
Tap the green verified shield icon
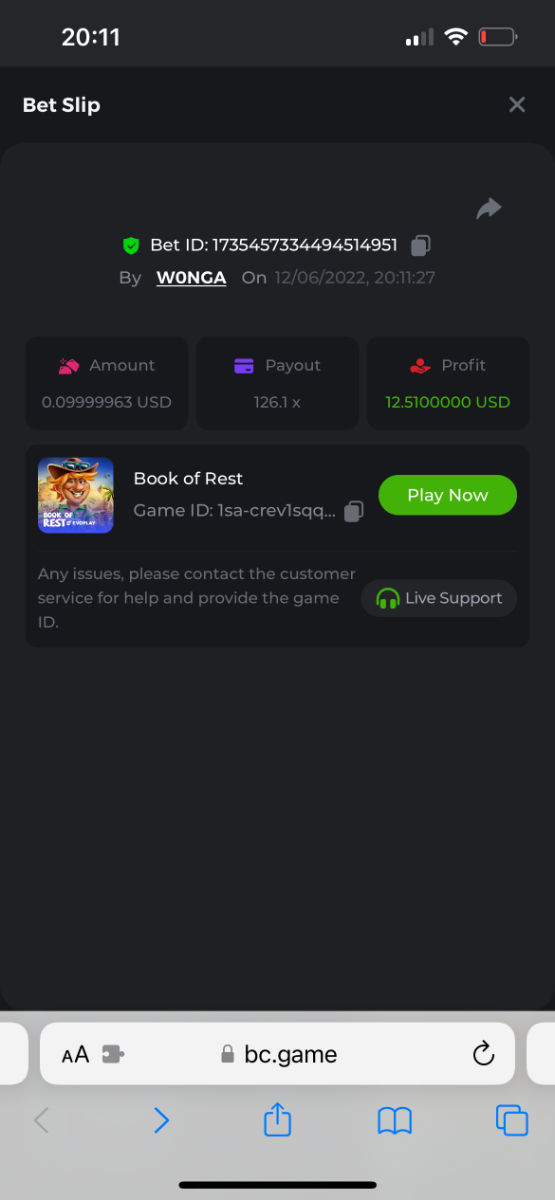[131, 245]
